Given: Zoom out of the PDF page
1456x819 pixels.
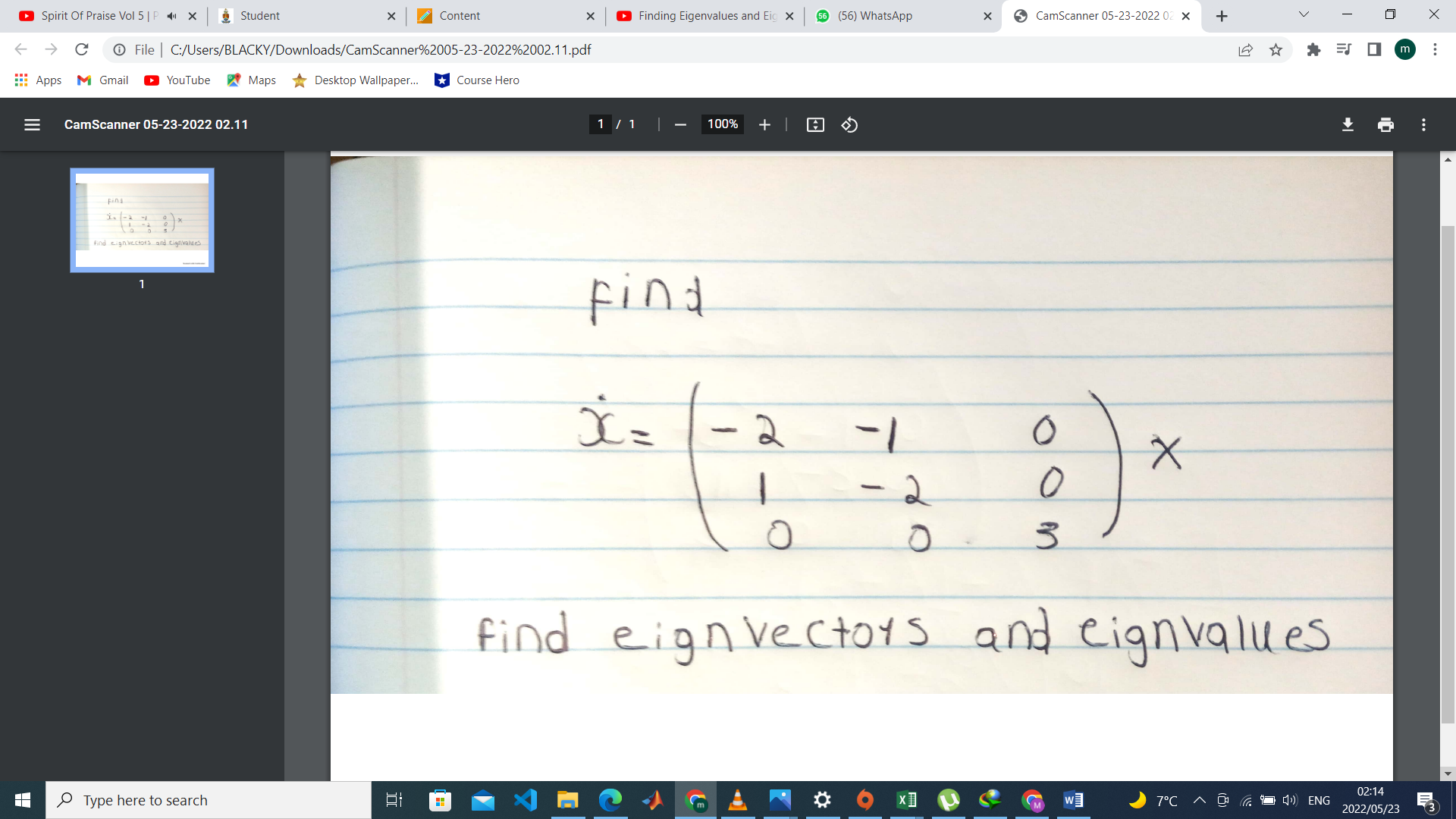Looking at the screenshot, I should pos(680,124).
